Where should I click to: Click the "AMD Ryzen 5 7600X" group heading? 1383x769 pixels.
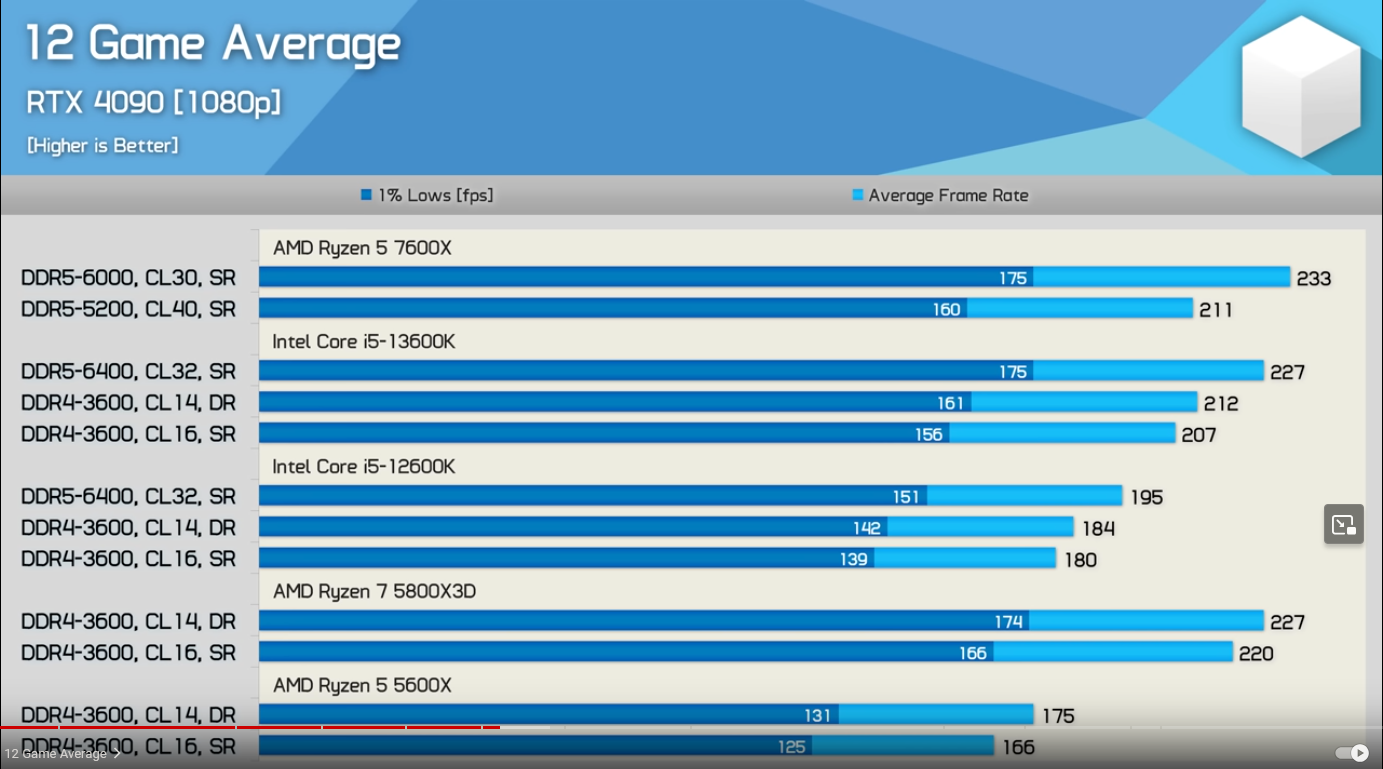click(x=362, y=248)
